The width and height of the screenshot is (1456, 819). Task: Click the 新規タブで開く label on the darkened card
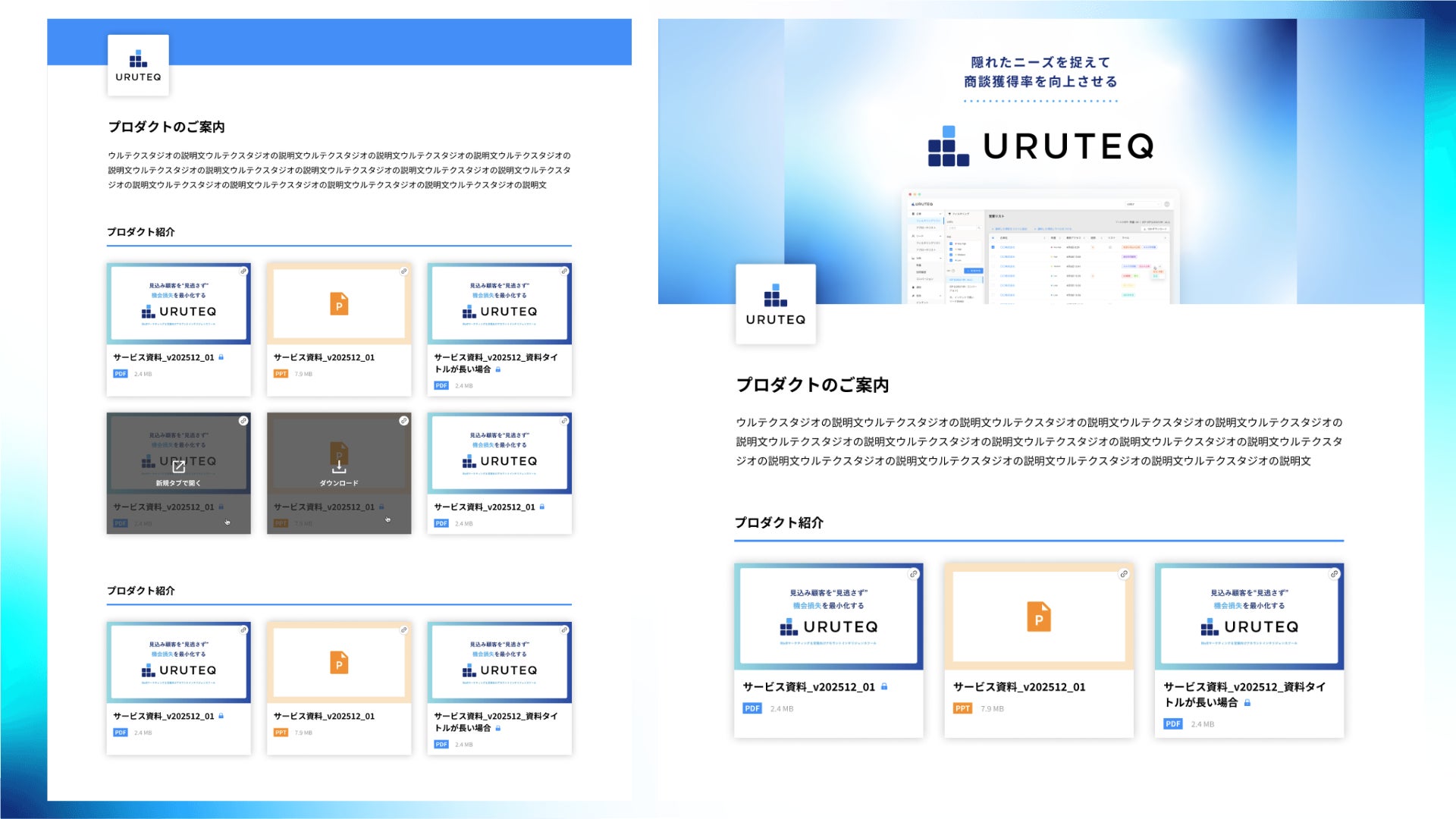pyautogui.click(x=178, y=483)
